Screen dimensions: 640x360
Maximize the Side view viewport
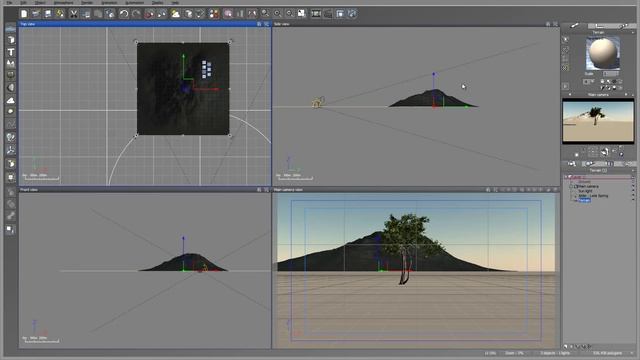click(x=555, y=24)
